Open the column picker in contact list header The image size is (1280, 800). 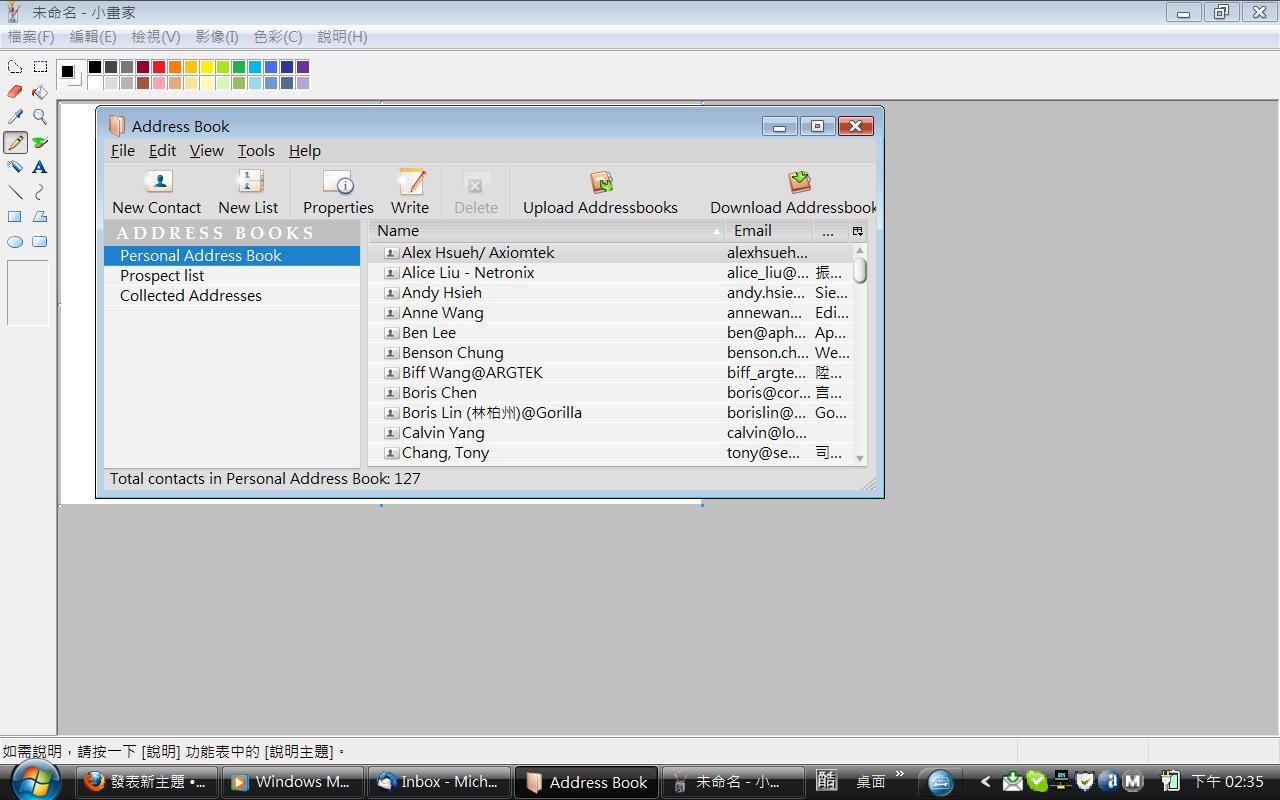[857, 231]
